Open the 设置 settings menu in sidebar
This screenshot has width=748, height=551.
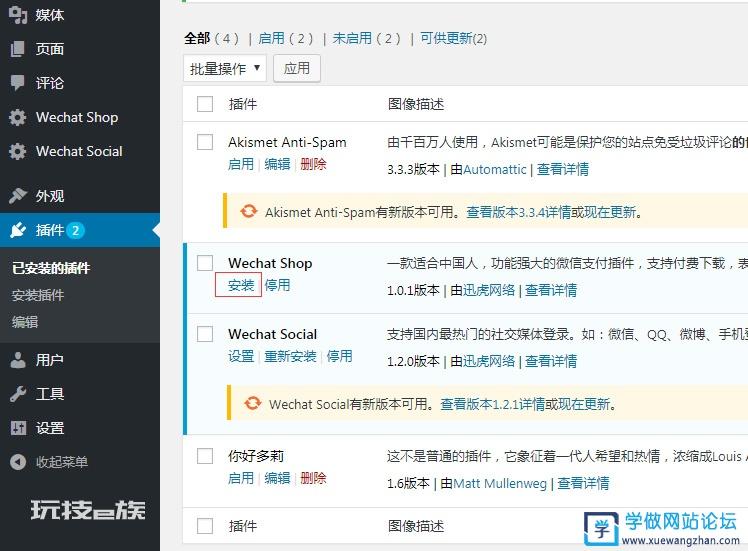coord(50,428)
